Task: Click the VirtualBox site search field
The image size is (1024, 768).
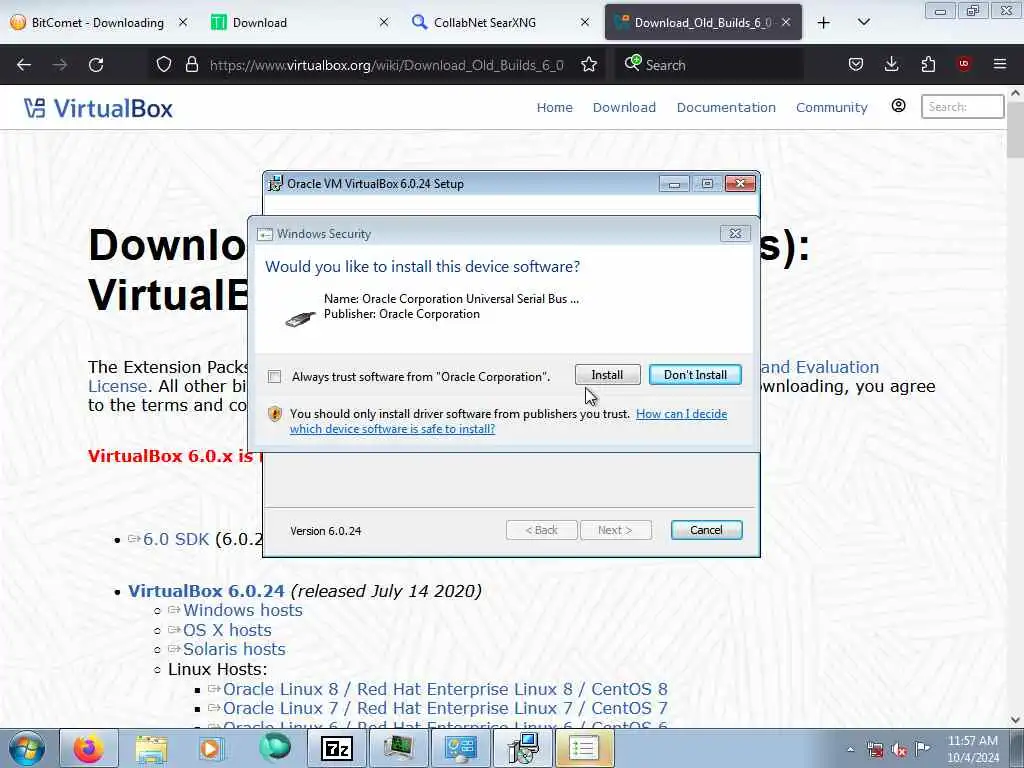Action: click(962, 106)
